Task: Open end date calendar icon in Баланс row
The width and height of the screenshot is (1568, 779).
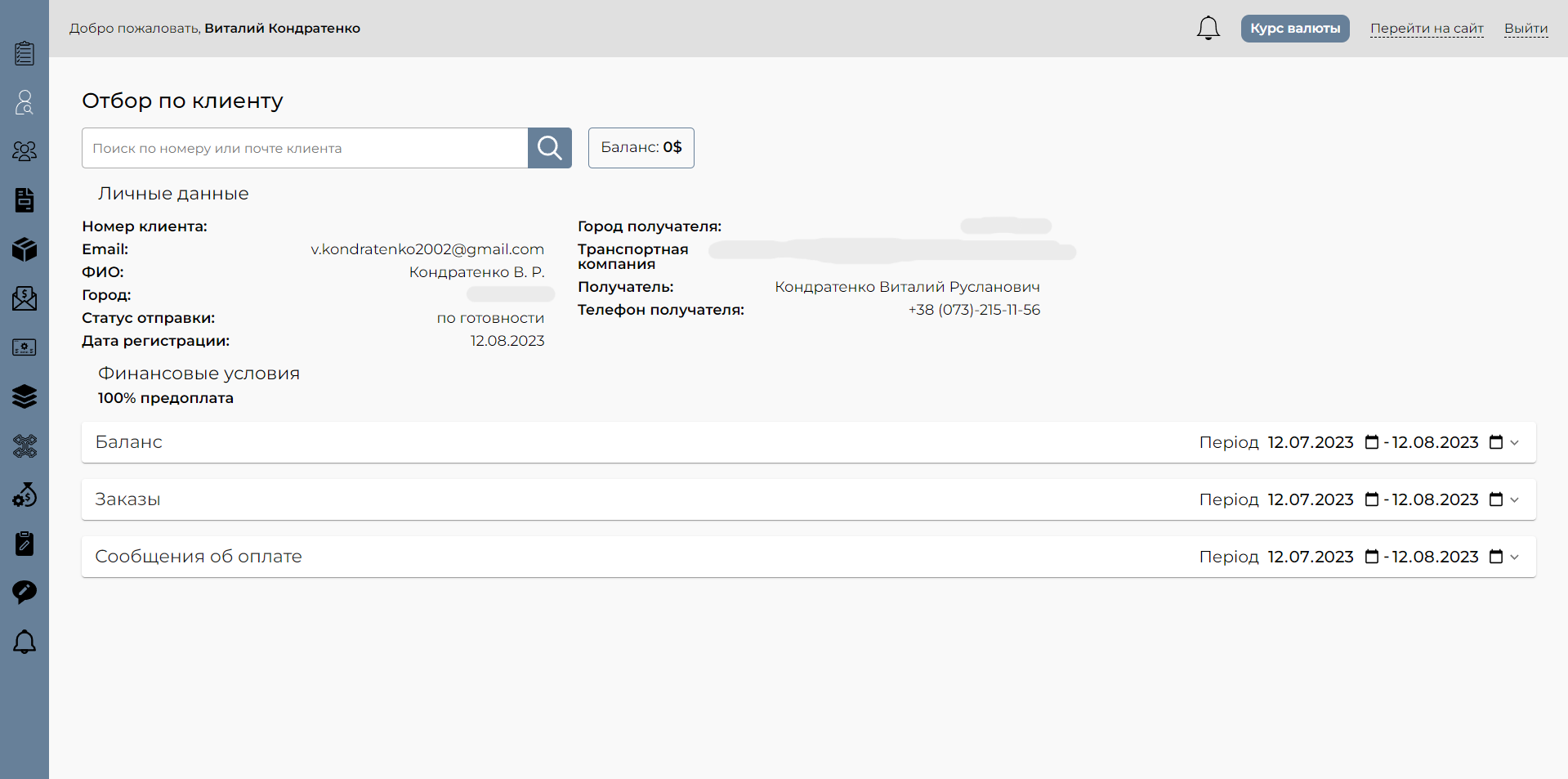Action: point(1496,442)
